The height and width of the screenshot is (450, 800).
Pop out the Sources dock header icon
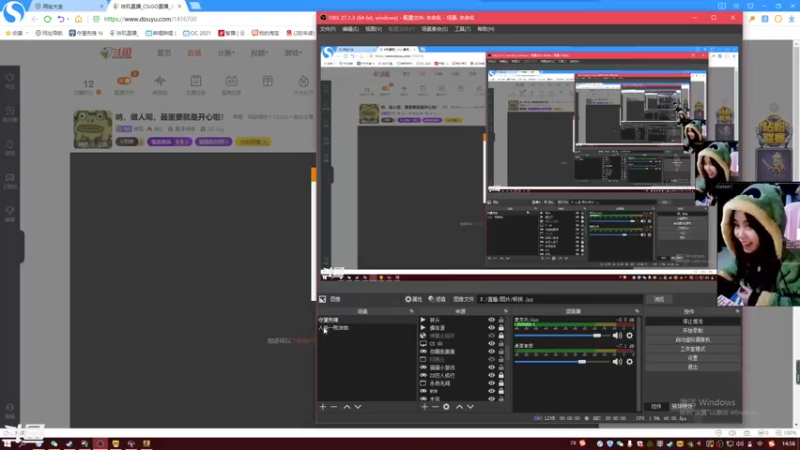pos(506,311)
